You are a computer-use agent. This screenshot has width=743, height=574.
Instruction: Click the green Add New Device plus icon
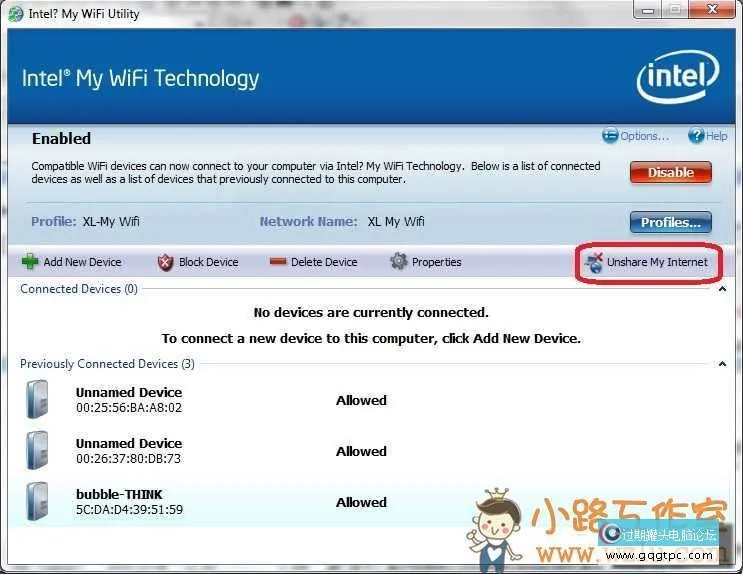(30, 262)
